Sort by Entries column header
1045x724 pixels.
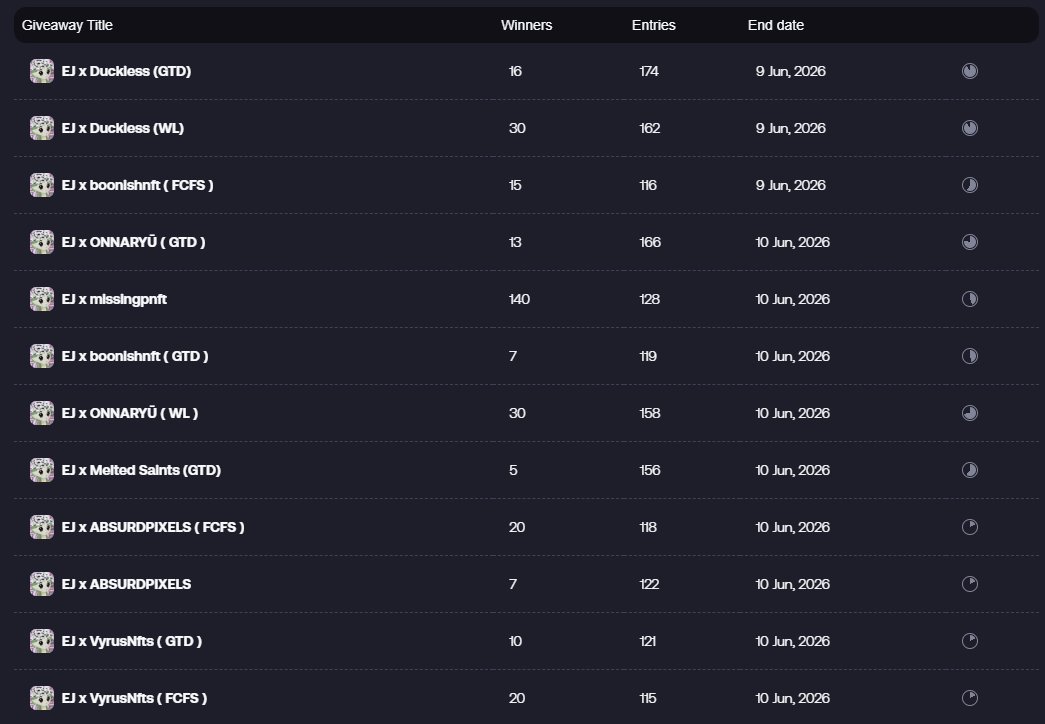[x=653, y=25]
